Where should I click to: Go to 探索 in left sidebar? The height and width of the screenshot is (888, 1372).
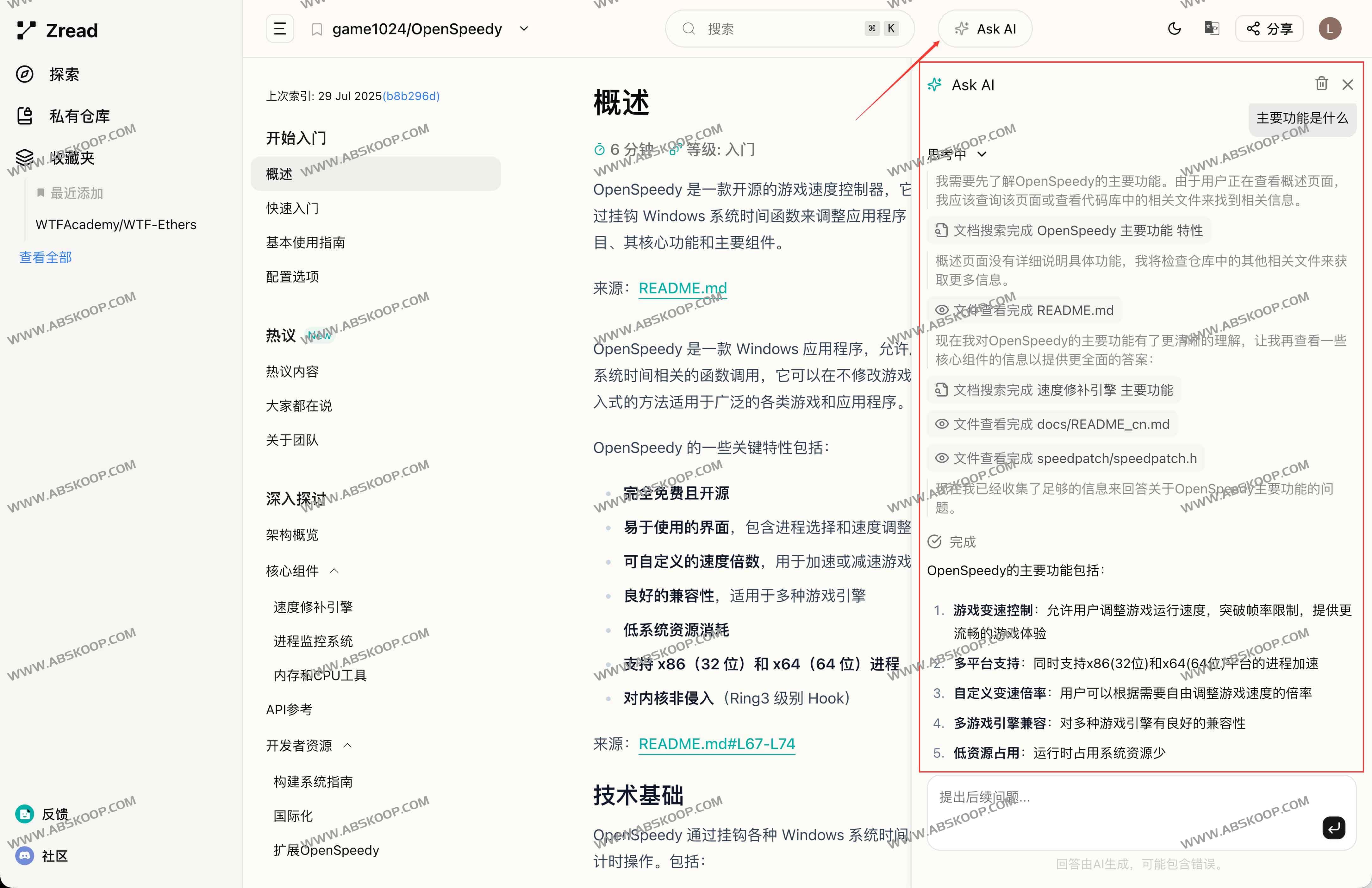63,74
